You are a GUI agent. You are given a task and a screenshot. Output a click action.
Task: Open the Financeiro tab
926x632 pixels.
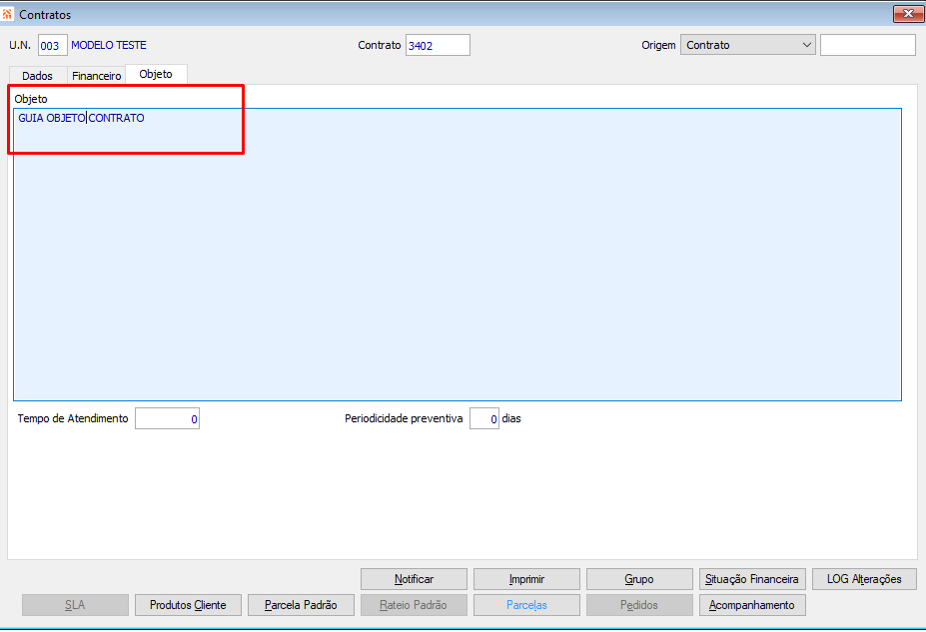coord(96,76)
